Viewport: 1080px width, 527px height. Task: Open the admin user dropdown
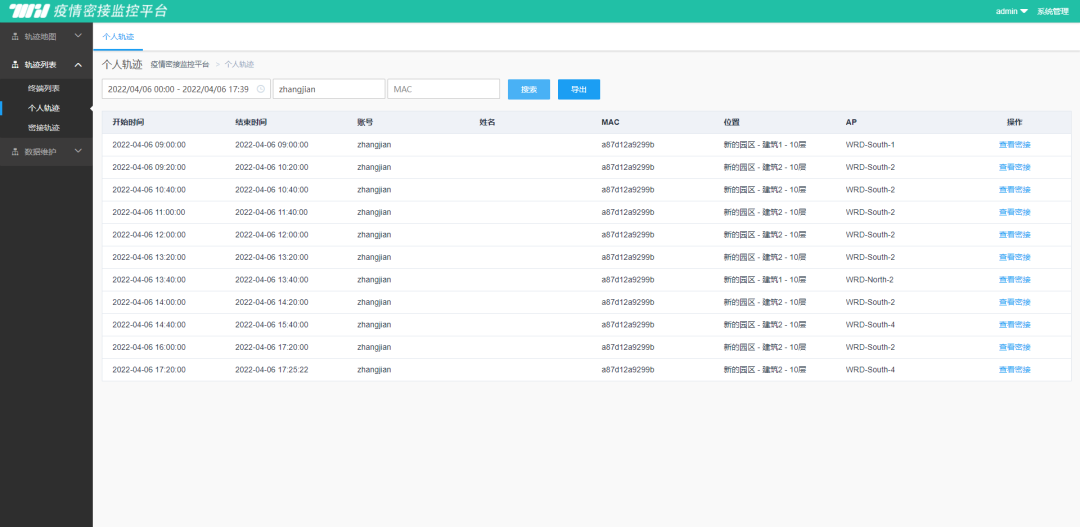point(1012,11)
